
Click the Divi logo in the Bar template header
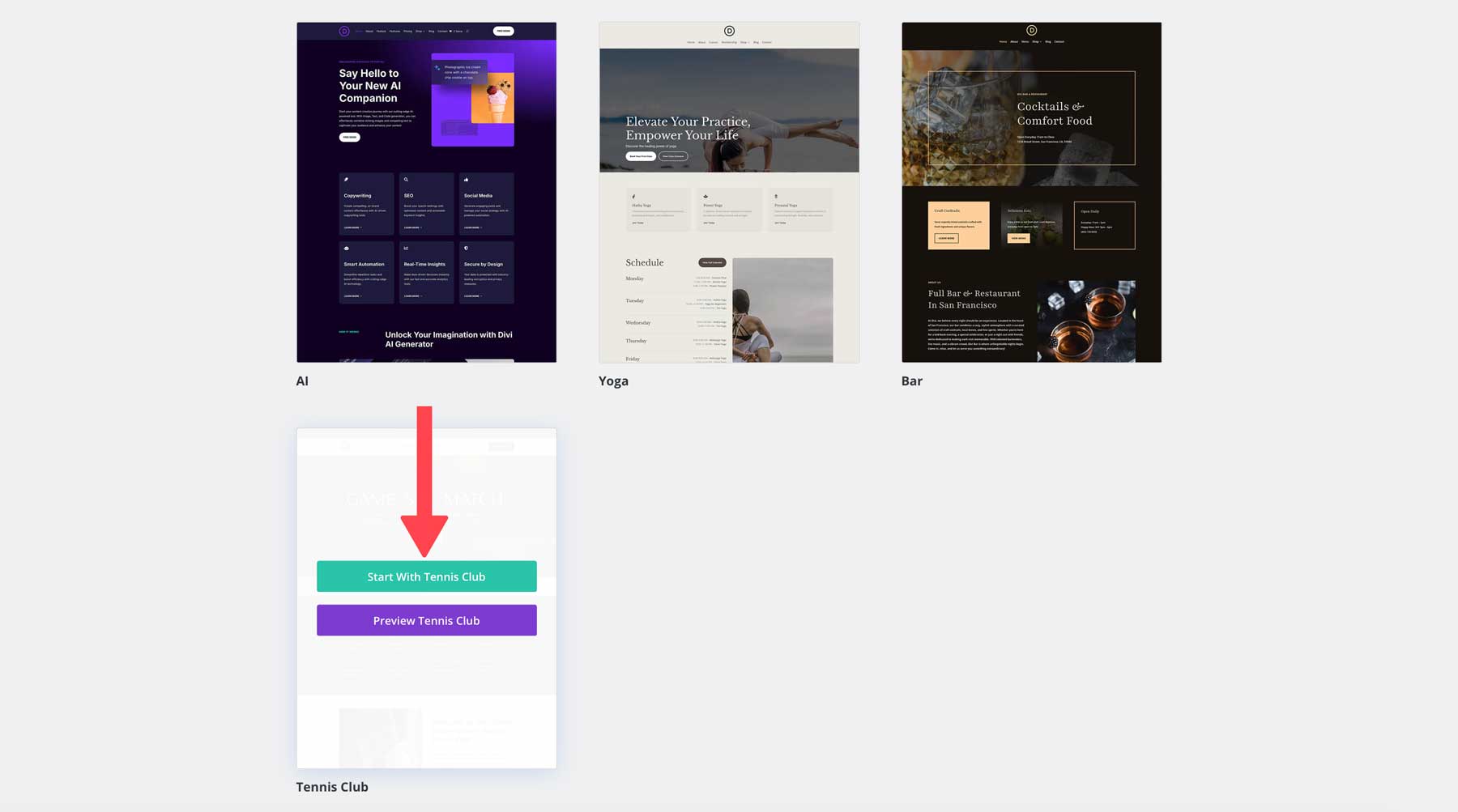click(x=1031, y=31)
